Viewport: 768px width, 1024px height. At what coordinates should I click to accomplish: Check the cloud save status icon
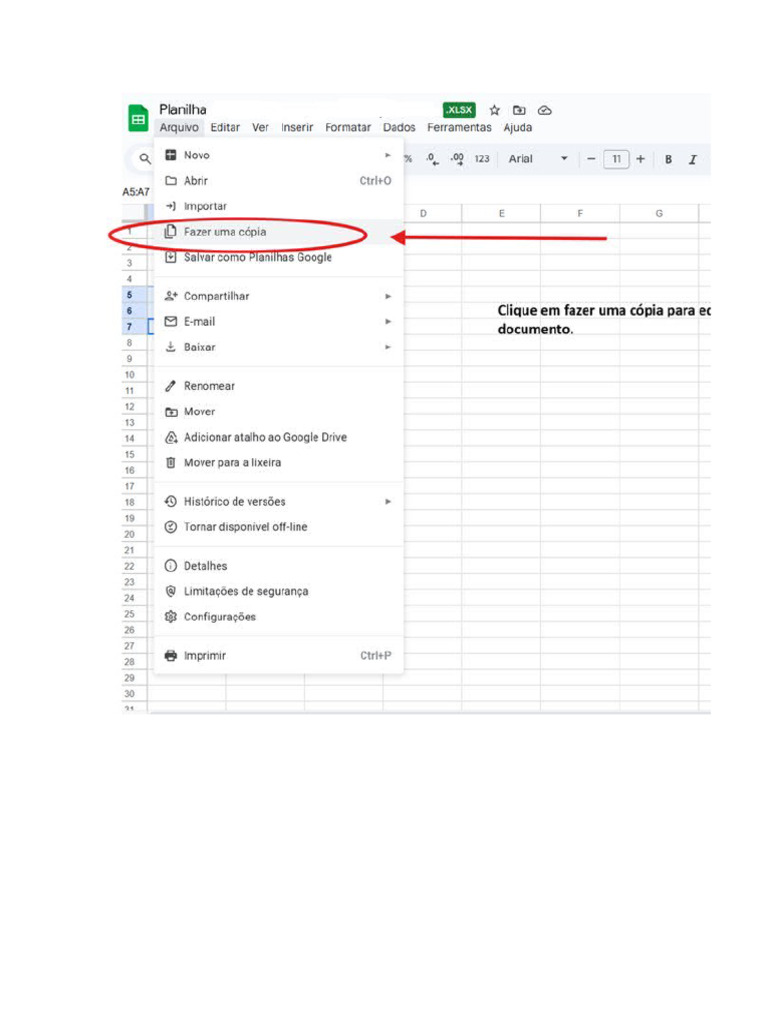pyautogui.click(x=545, y=110)
